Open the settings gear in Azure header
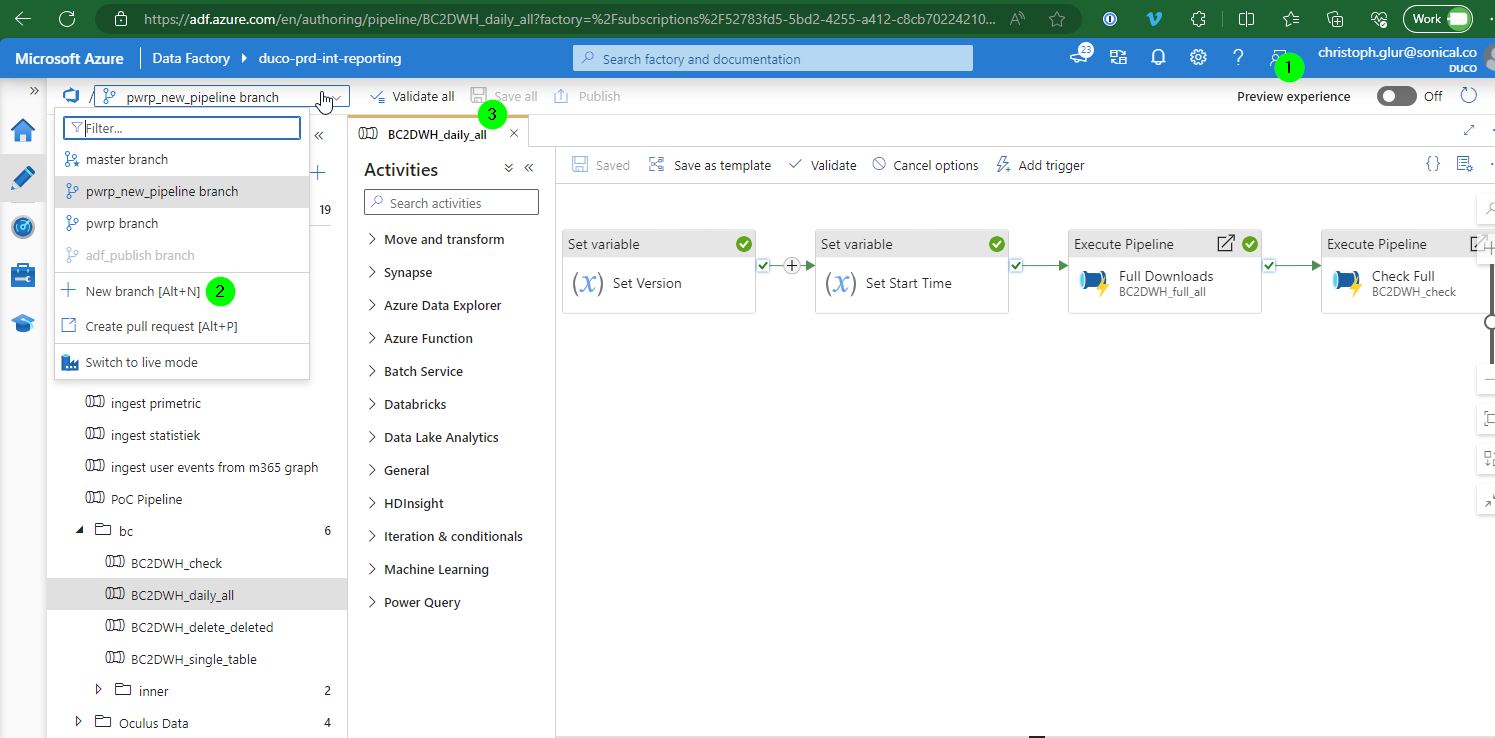This screenshot has height=738, width=1495. (1198, 57)
